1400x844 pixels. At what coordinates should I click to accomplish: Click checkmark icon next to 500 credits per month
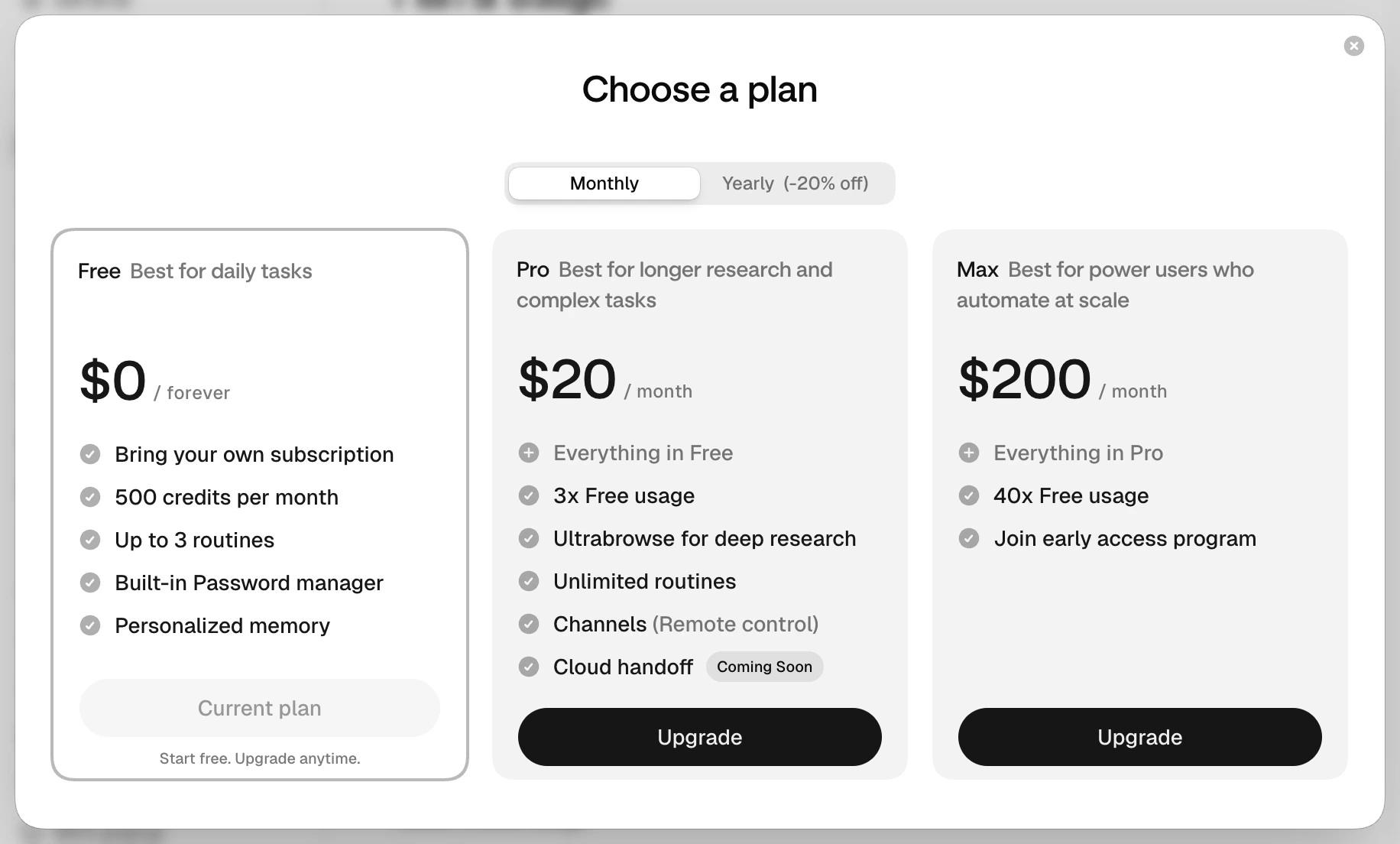(x=90, y=497)
